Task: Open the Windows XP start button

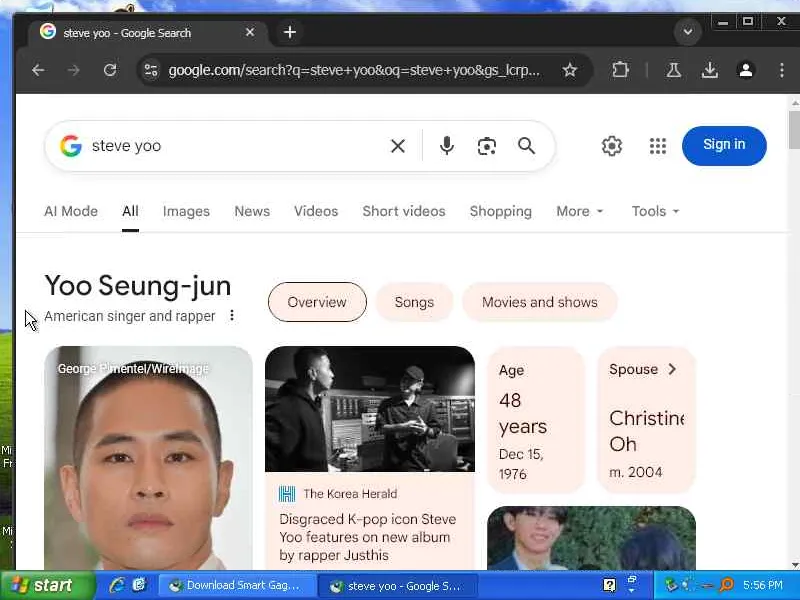Action: click(x=47, y=585)
